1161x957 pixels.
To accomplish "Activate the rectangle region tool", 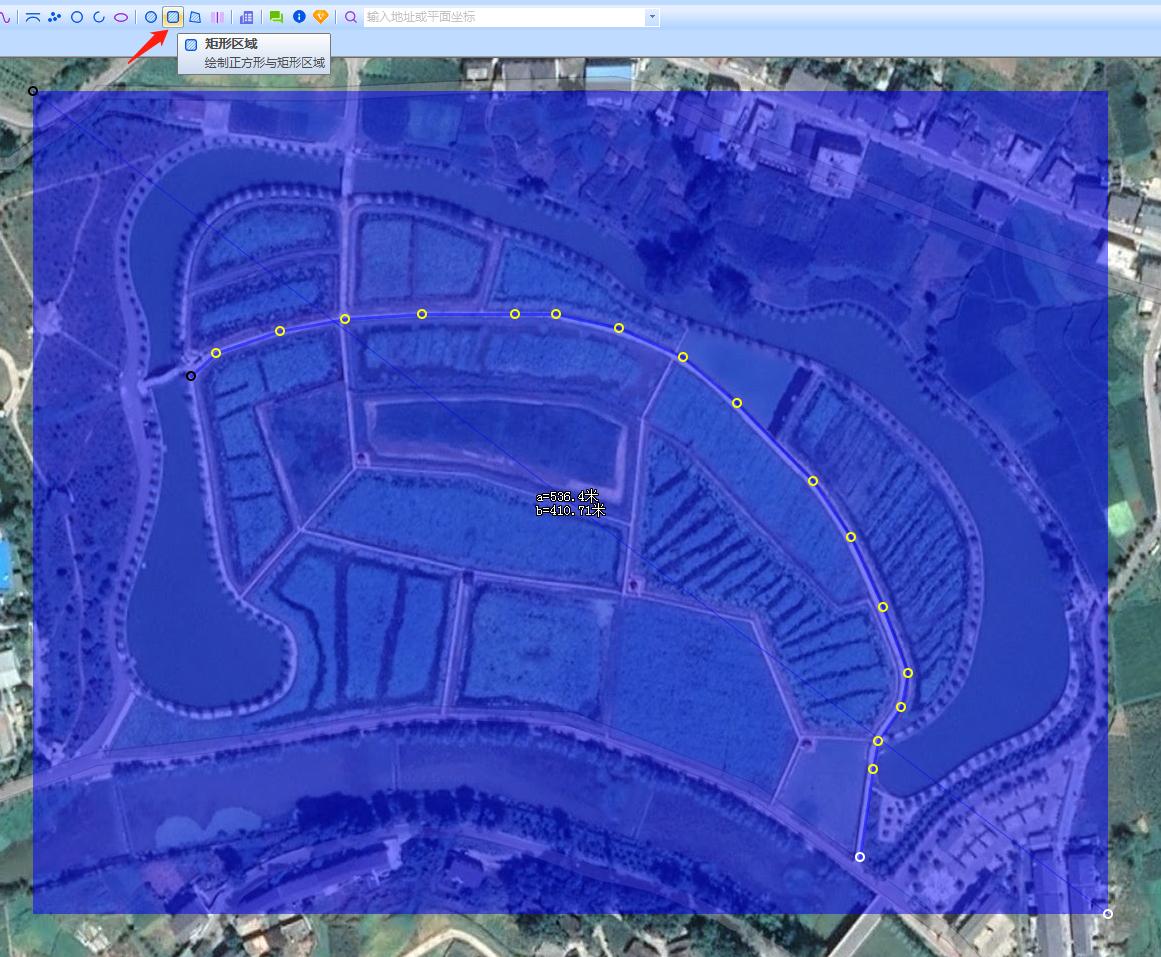I will 173,17.
